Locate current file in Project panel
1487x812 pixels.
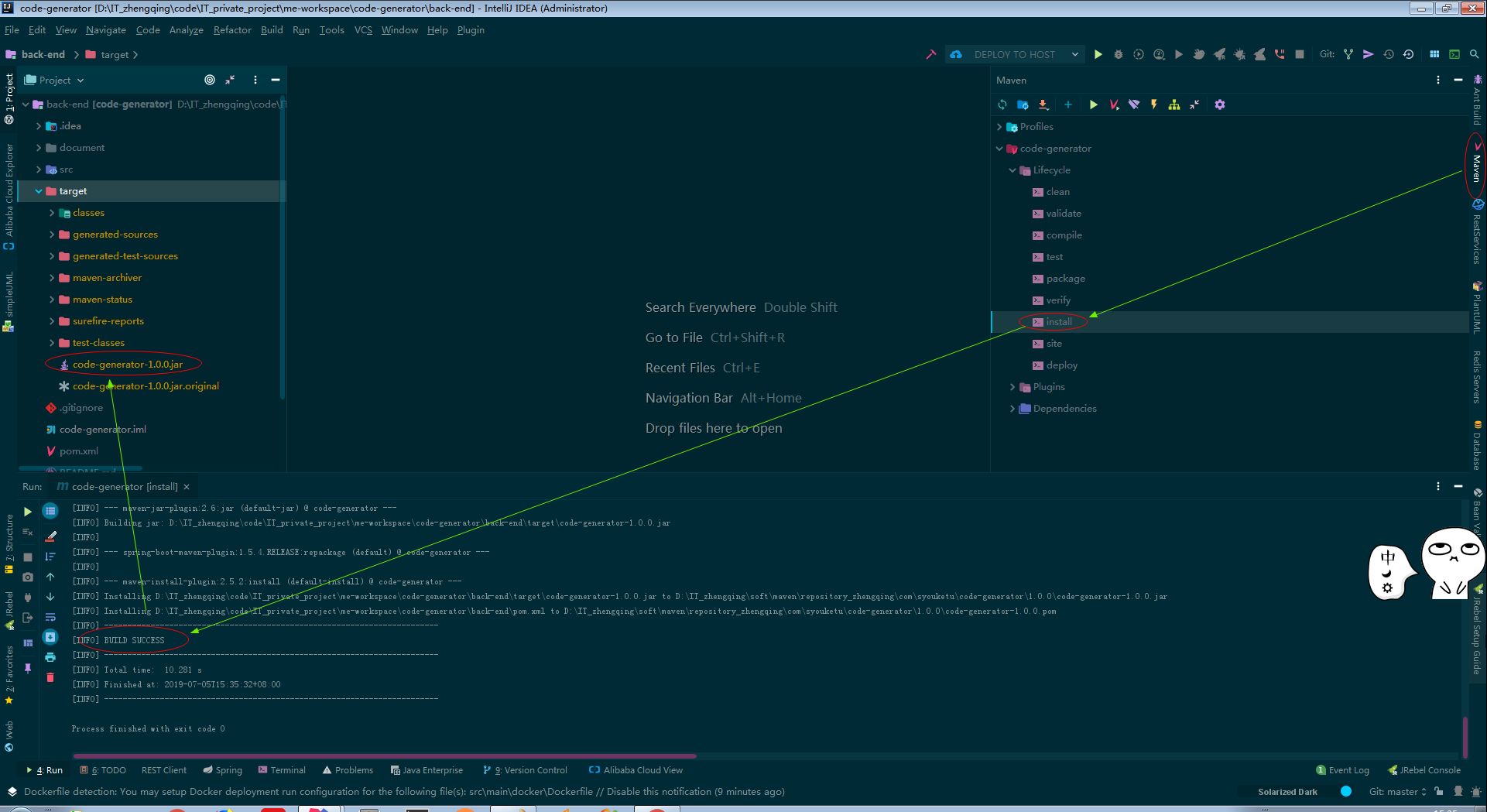210,80
